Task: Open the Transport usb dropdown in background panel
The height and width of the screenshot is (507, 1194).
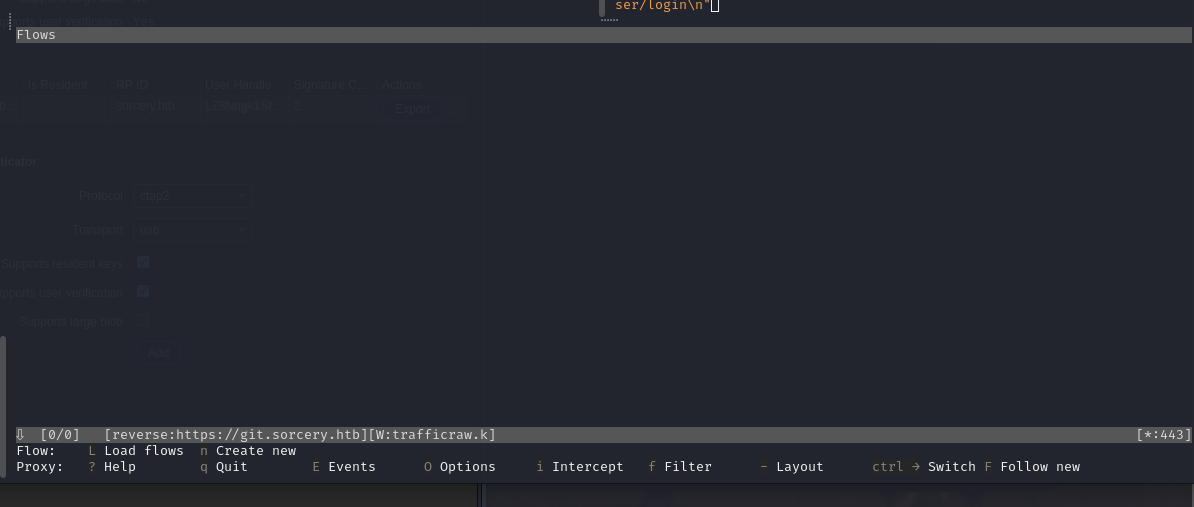Action: click(x=192, y=229)
